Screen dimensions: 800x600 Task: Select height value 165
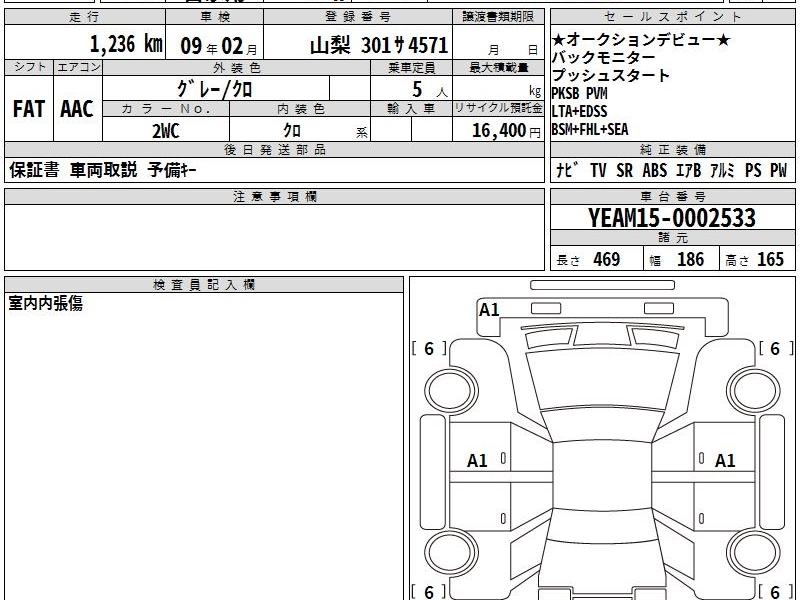click(770, 259)
